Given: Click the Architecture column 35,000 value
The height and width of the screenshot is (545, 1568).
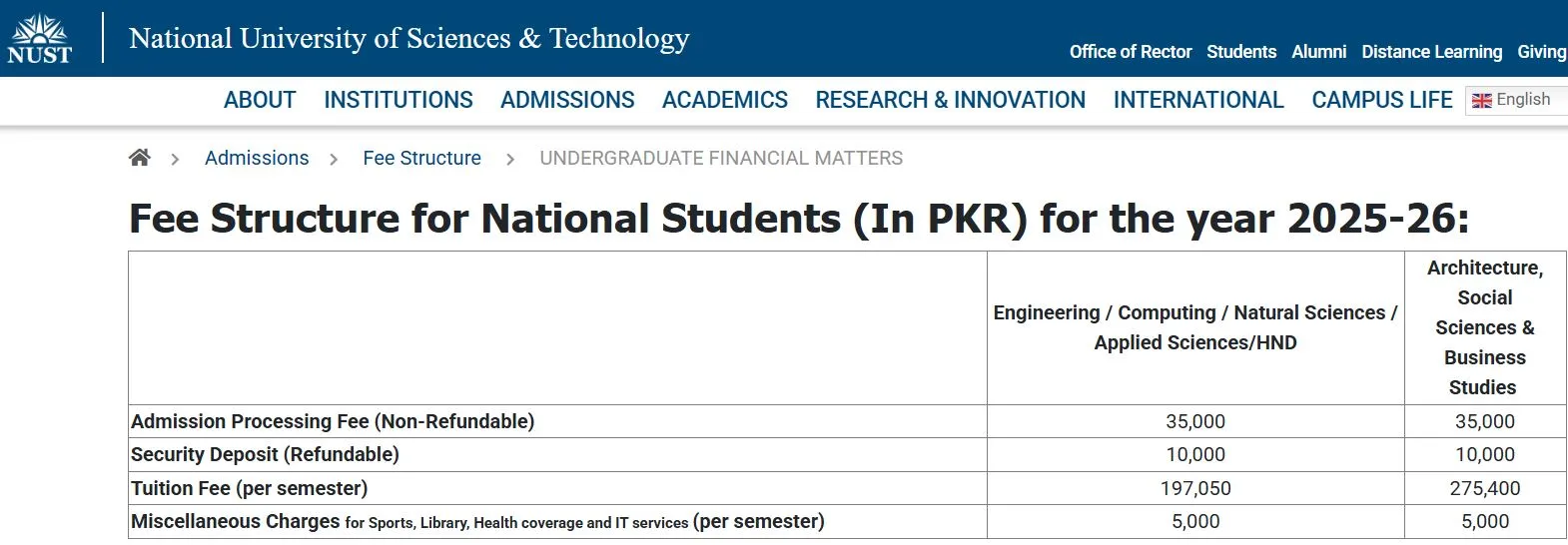Looking at the screenshot, I should coord(1485,421).
